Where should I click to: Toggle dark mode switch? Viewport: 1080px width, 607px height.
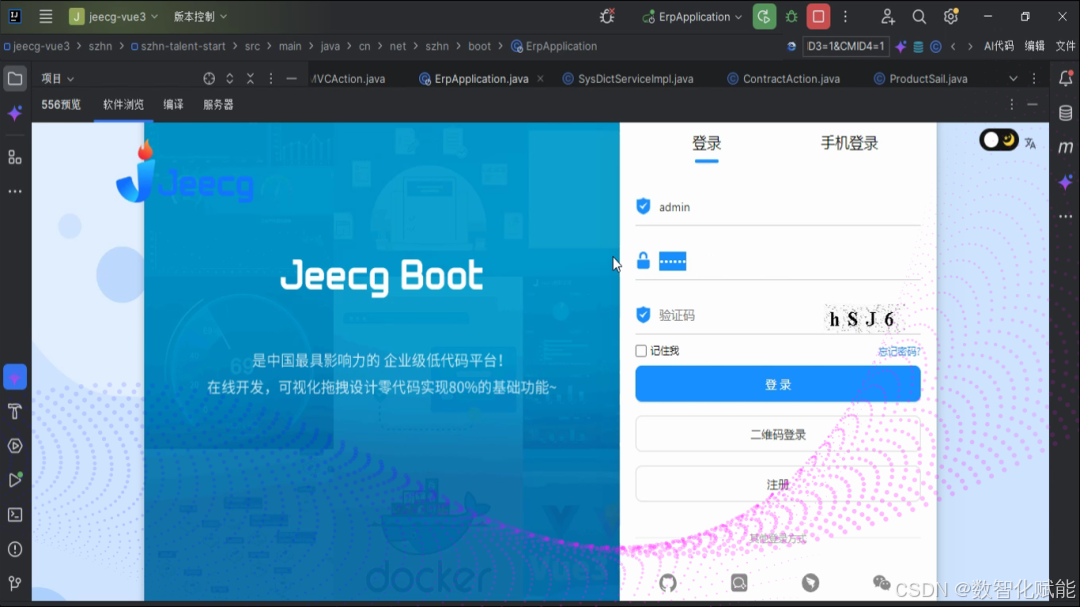(x=999, y=141)
